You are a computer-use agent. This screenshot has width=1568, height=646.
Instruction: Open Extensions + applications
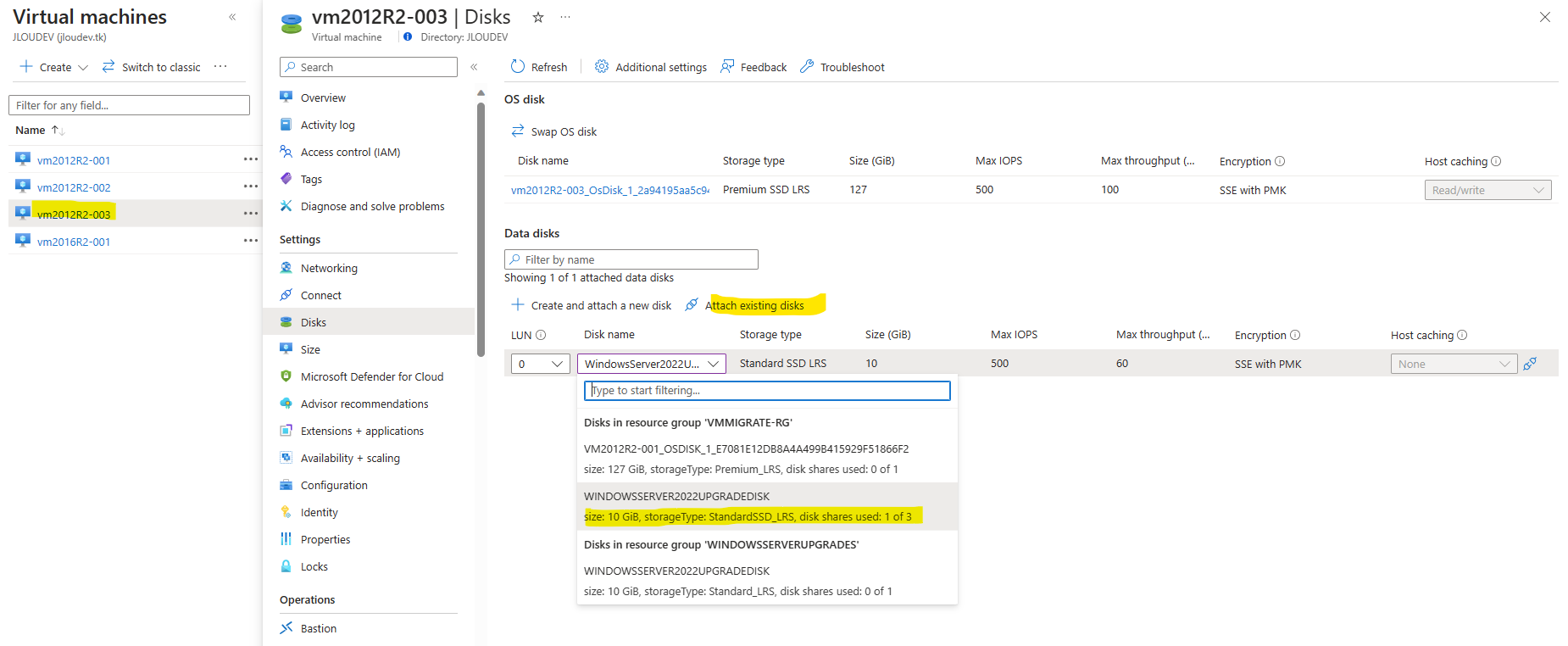[362, 431]
